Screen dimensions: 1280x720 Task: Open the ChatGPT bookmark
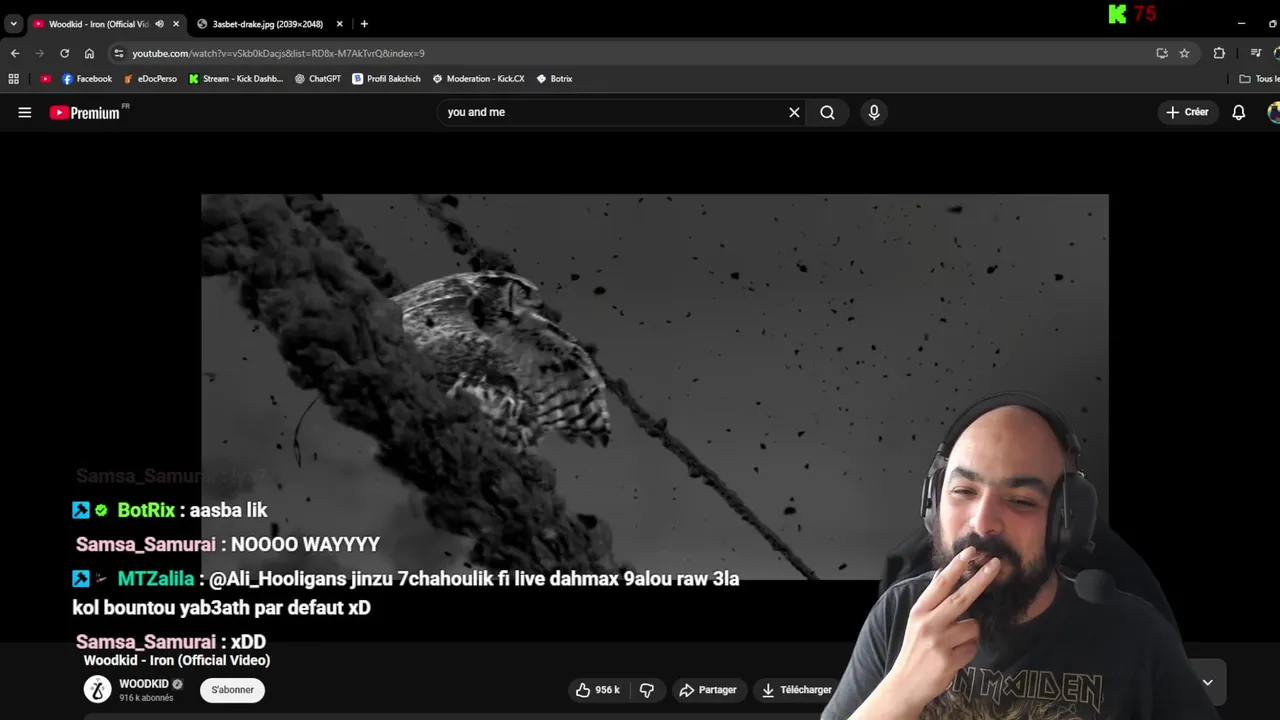coord(318,79)
